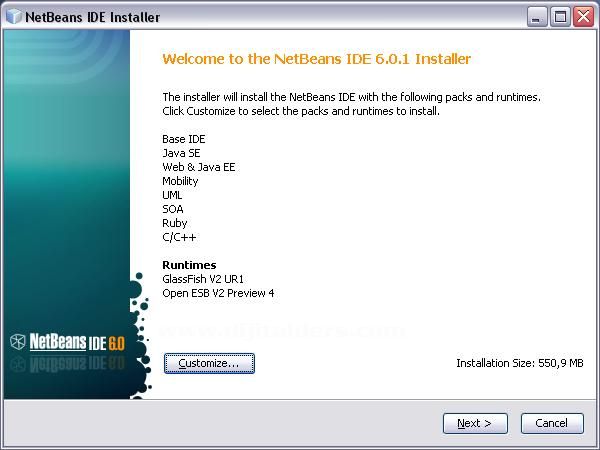This screenshot has width=600, height=450.
Task: Click the 'Installation Size: 550,9 MB' label
Action: [520, 363]
